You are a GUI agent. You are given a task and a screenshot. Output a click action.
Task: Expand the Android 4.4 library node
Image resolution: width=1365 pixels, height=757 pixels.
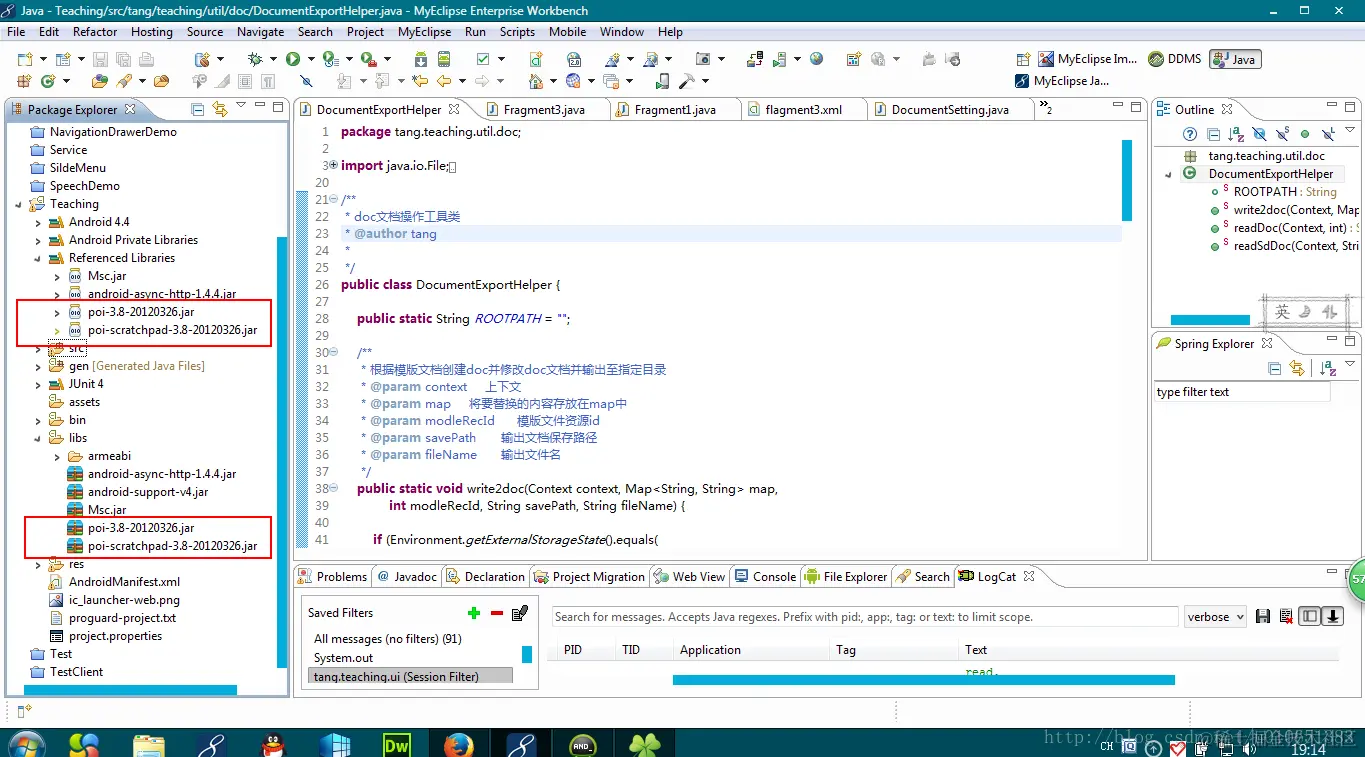39,222
